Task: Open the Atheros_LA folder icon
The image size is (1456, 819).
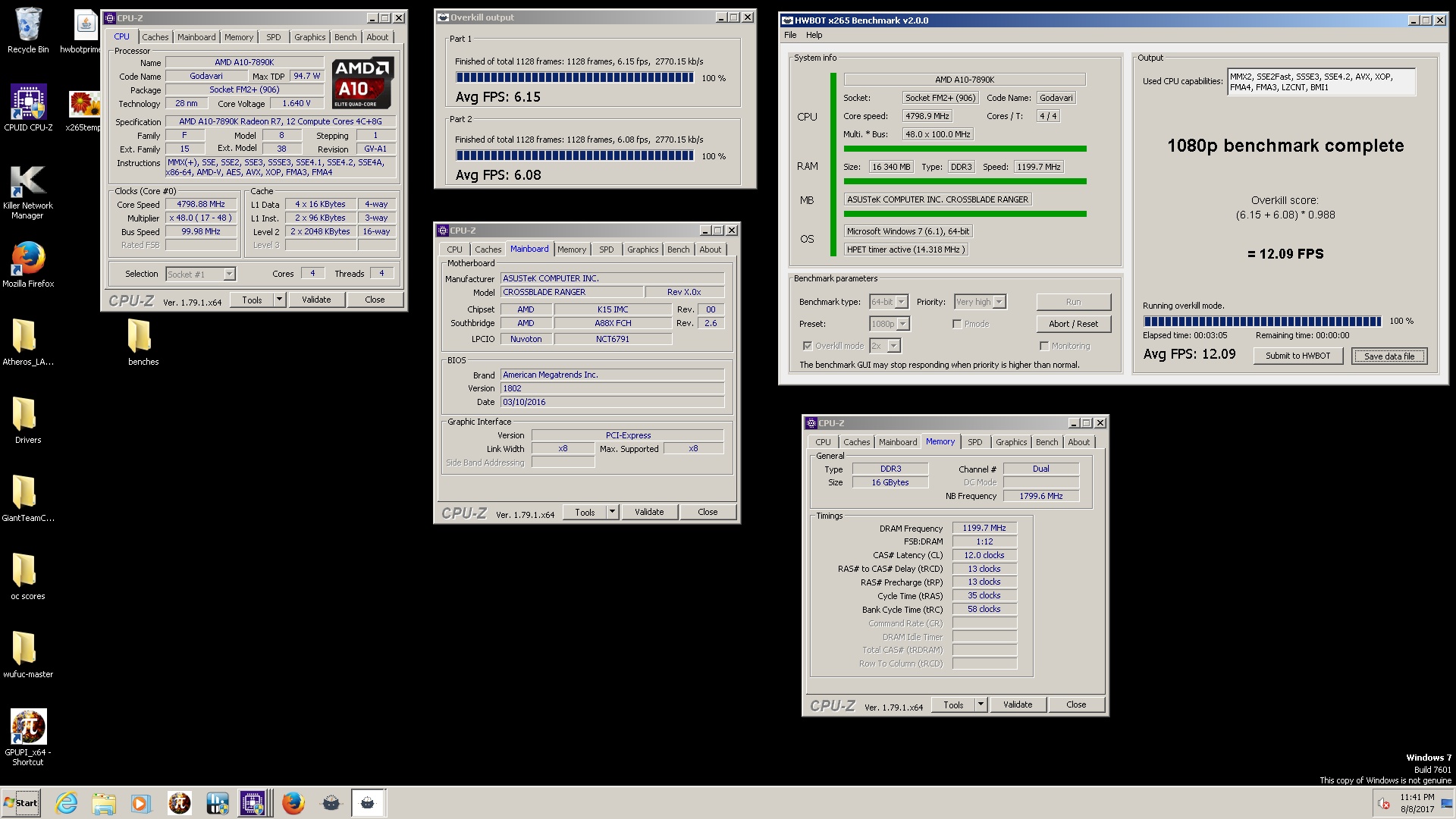Action: tap(28, 341)
